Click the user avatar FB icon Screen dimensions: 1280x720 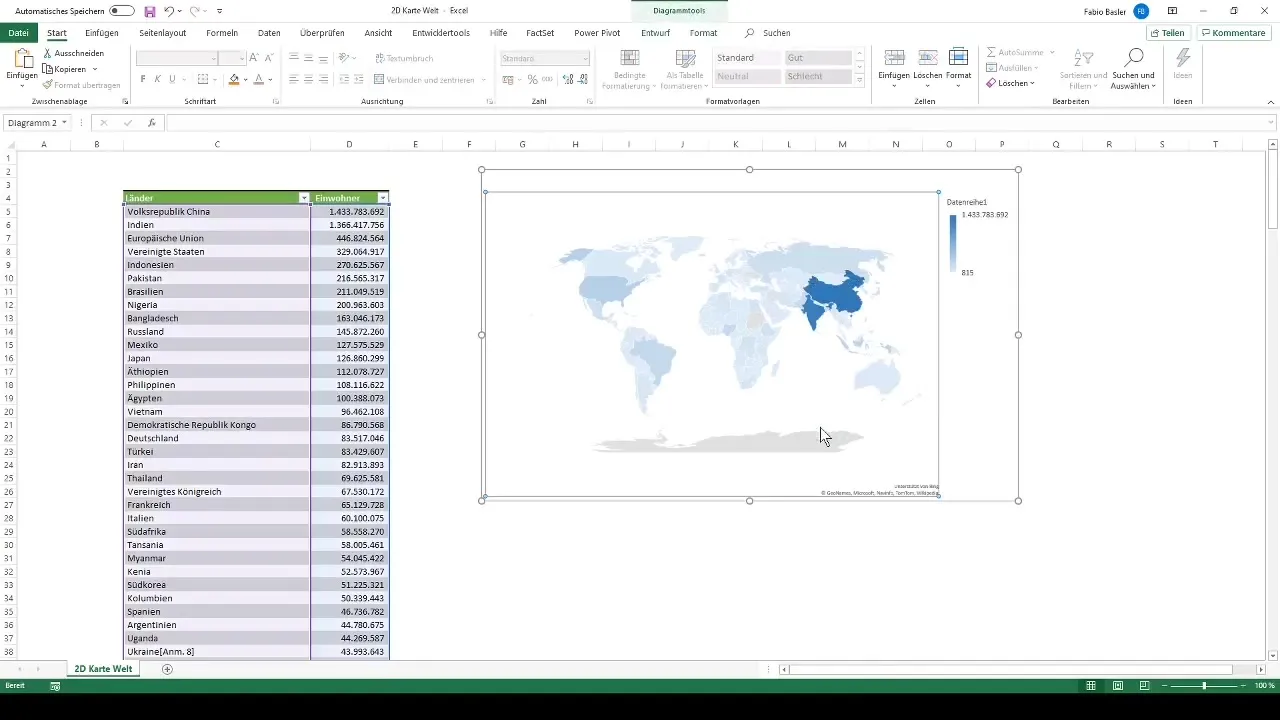pyautogui.click(x=1141, y=11)
